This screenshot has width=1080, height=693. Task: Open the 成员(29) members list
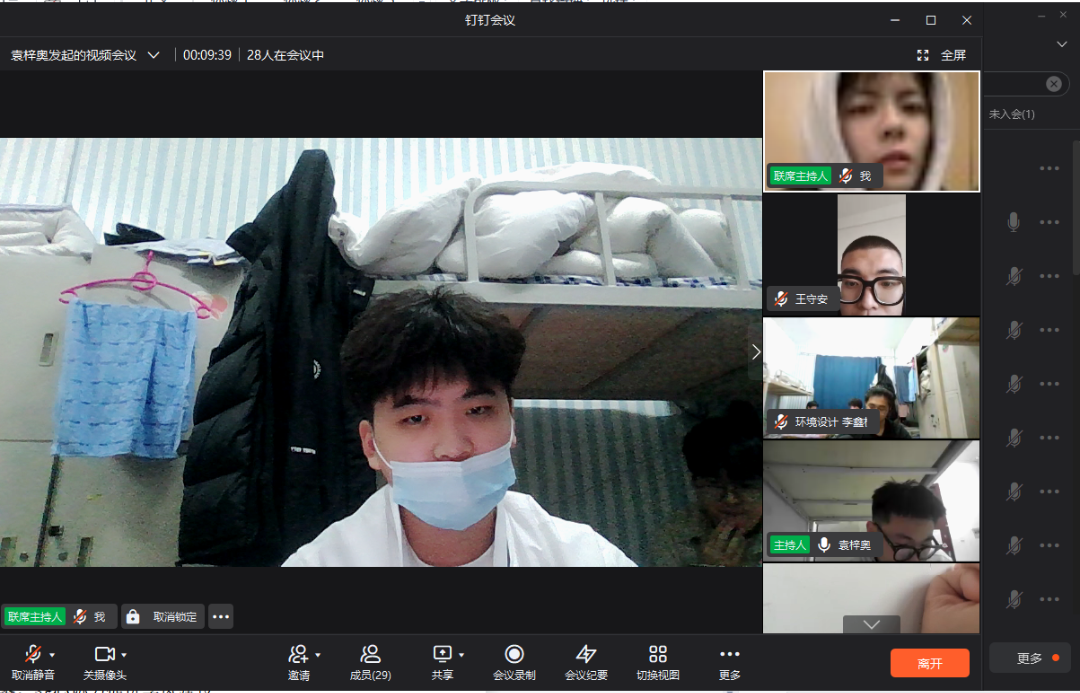coord(370,662)
